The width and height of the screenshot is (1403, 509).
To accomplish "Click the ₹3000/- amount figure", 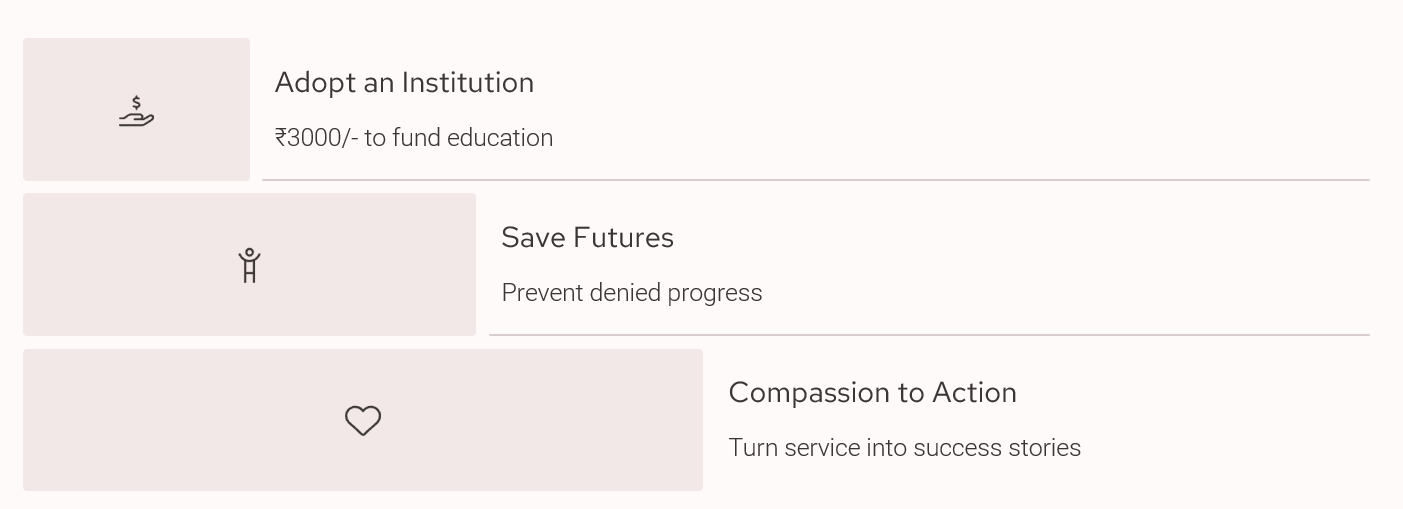I will click(x=316, y=137).
